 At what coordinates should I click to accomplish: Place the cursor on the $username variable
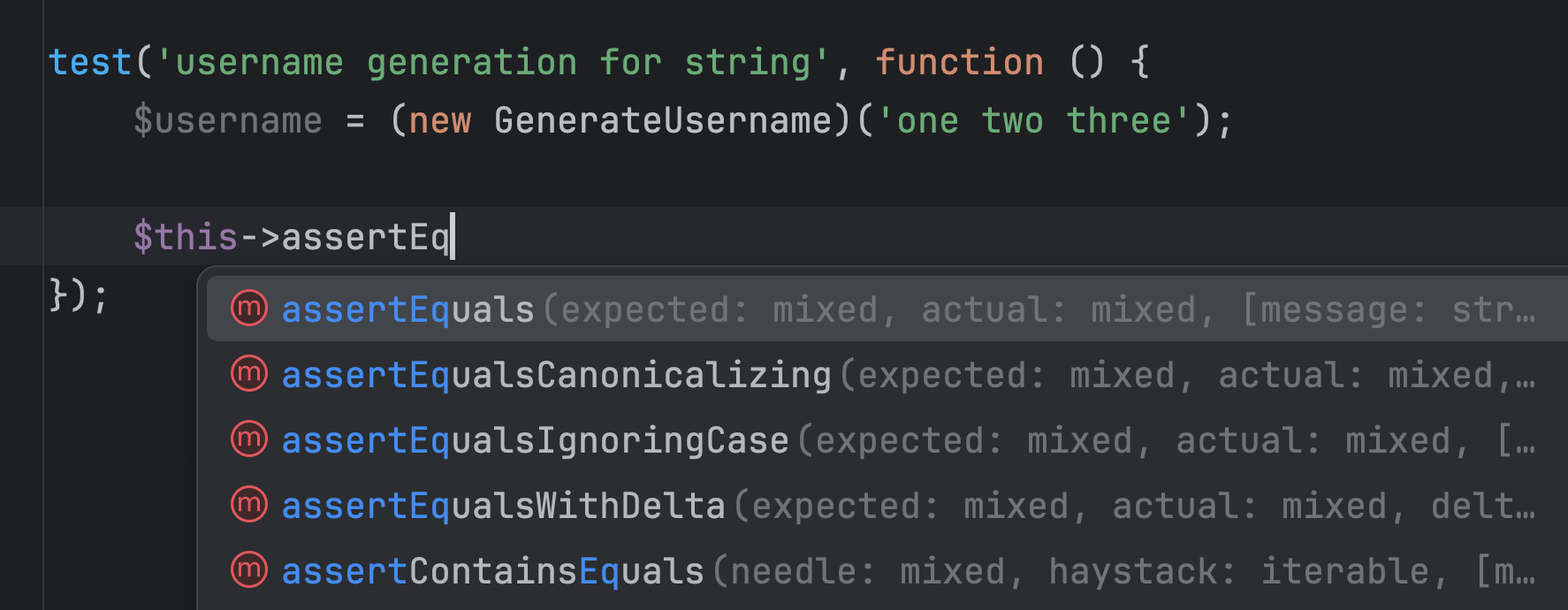[227, 121]
